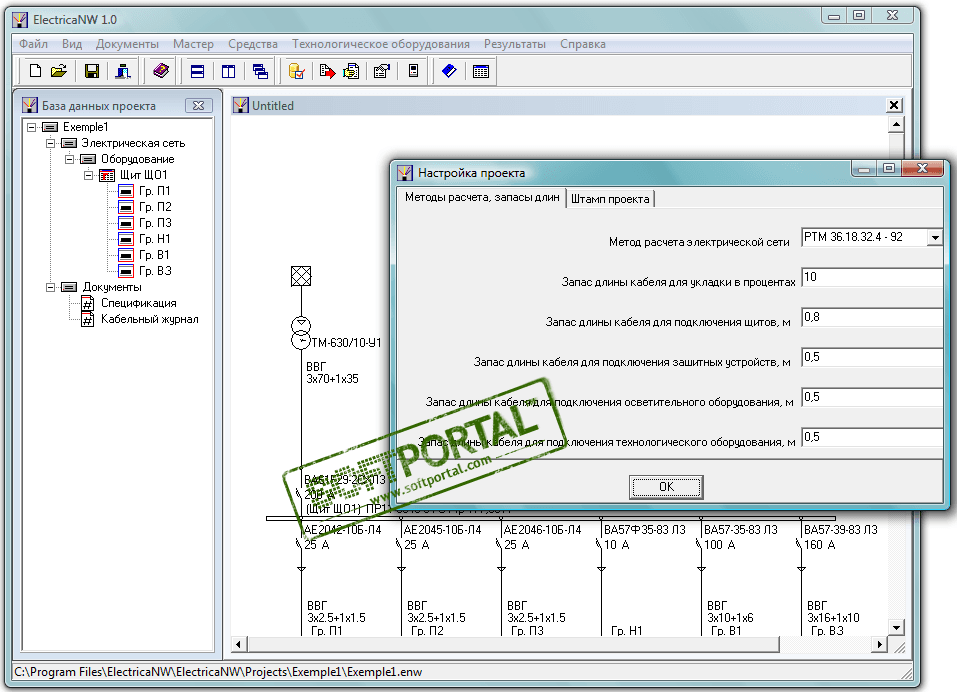The image size is (957, 692).
Task: Open the Средства menu
Action: pyautogui.click(x=253, y=44)
